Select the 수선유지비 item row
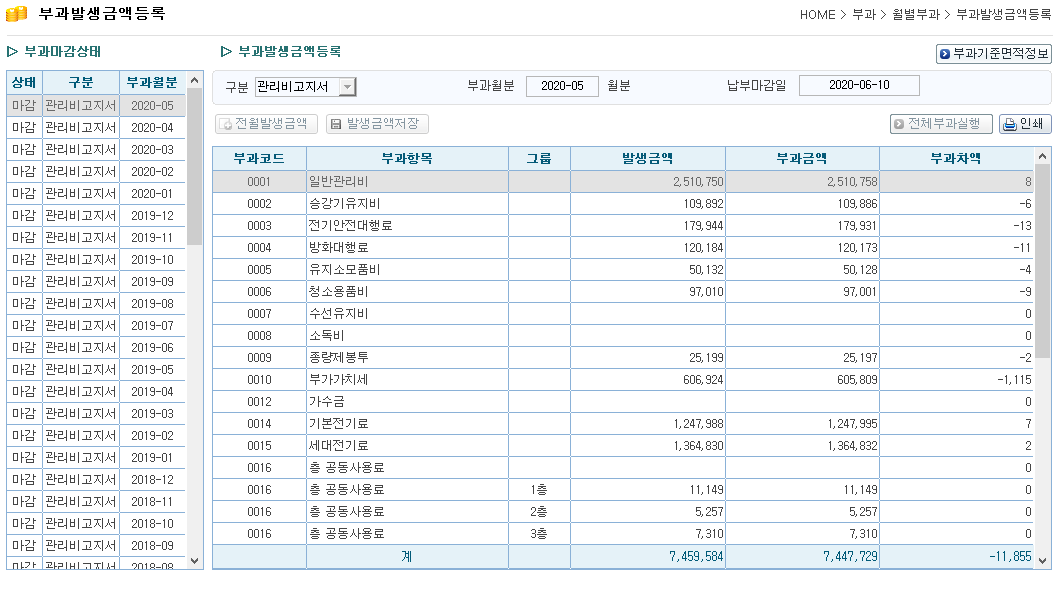 [x=623, y=314]
